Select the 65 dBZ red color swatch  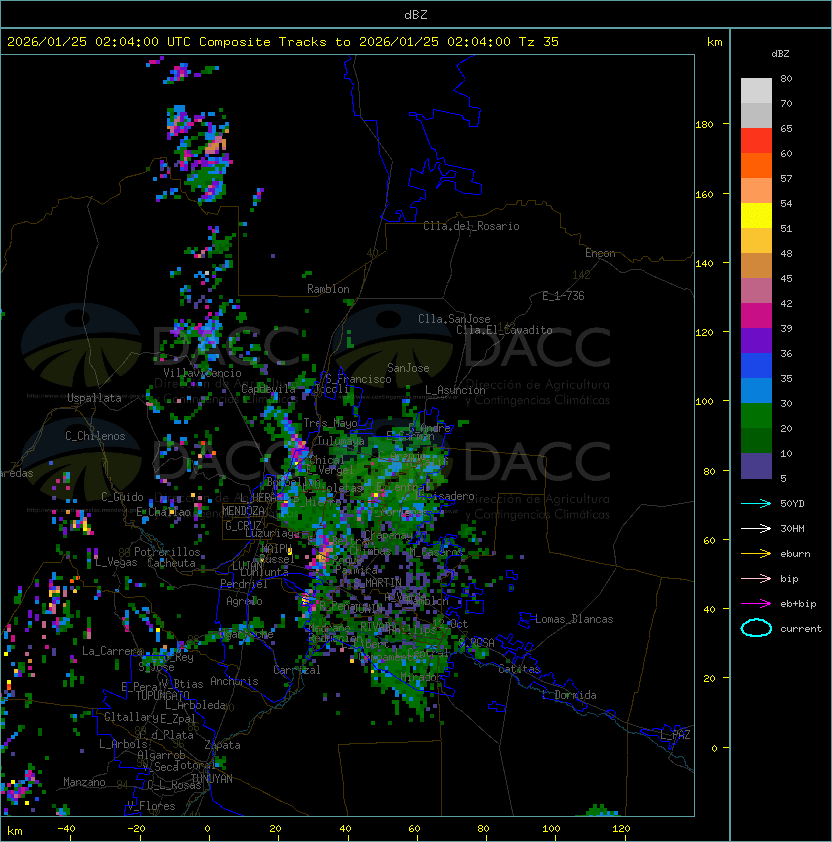click(756, 140)
